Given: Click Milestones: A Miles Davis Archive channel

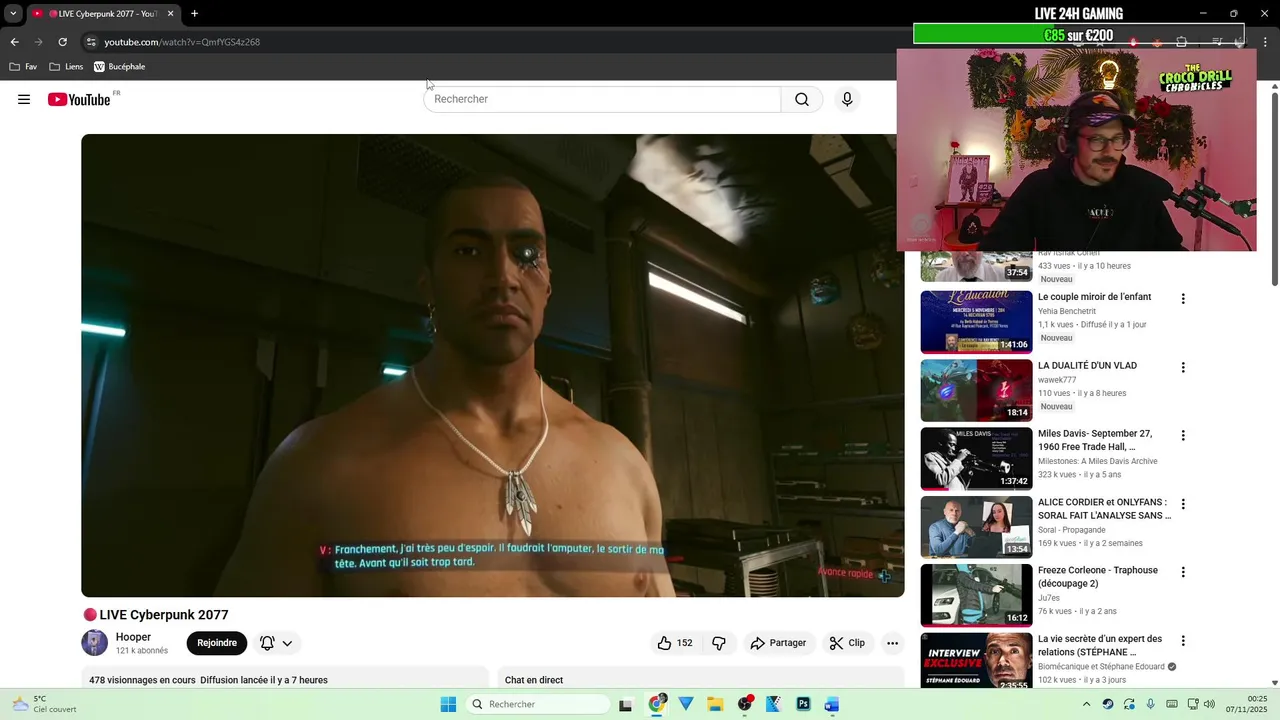Looking at the screenshot, I should (1098, 461).
